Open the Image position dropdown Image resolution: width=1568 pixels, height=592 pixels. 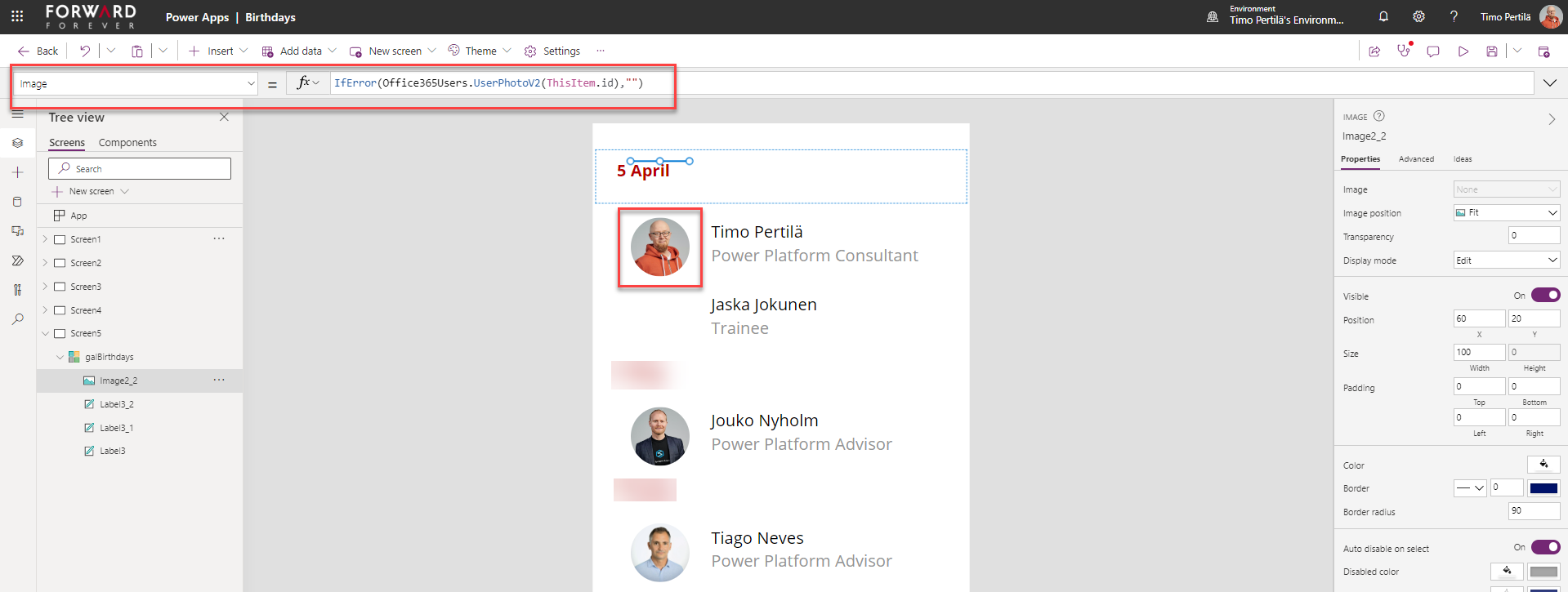(1506, 212)
